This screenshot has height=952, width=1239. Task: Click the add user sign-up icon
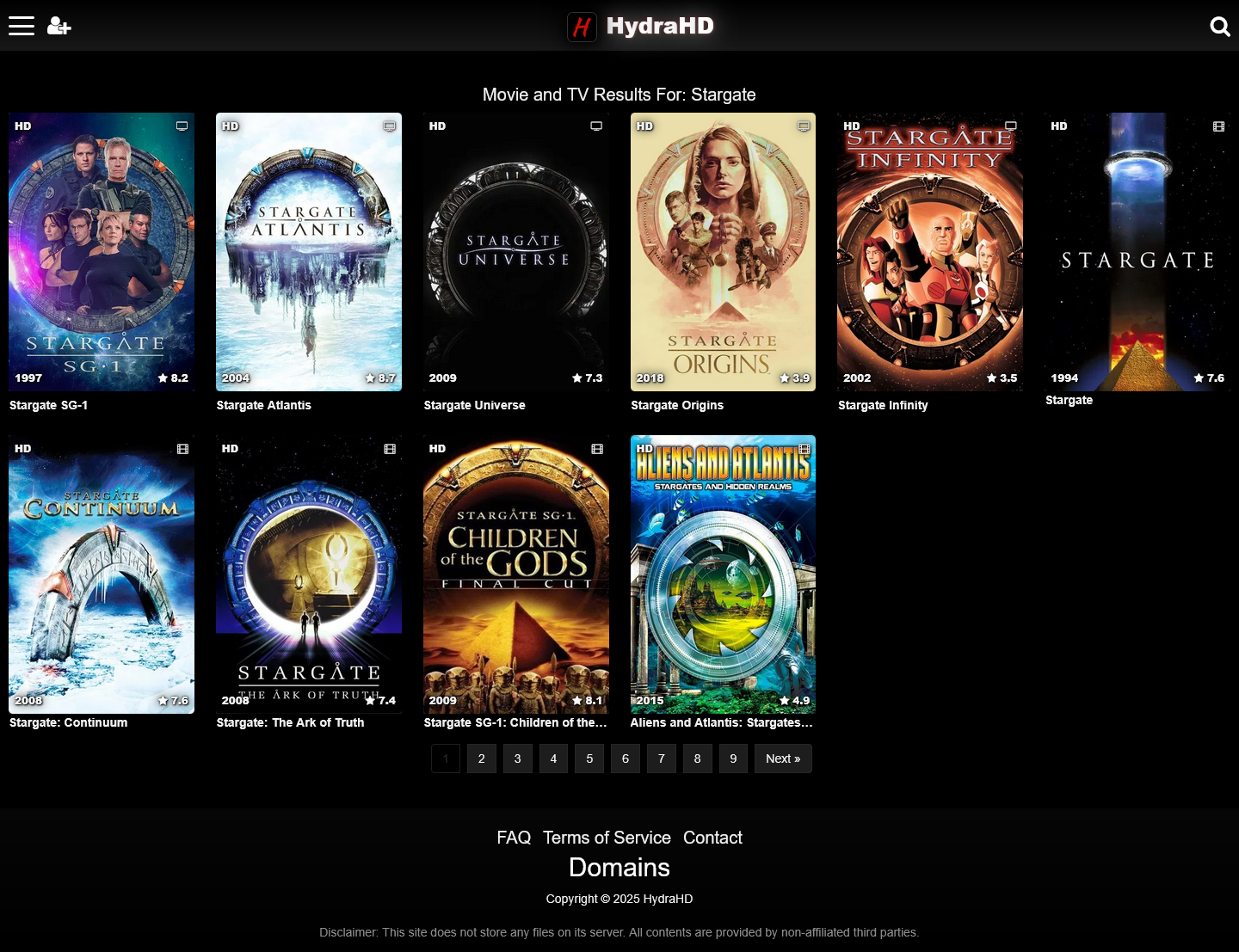tap(59, 26)
